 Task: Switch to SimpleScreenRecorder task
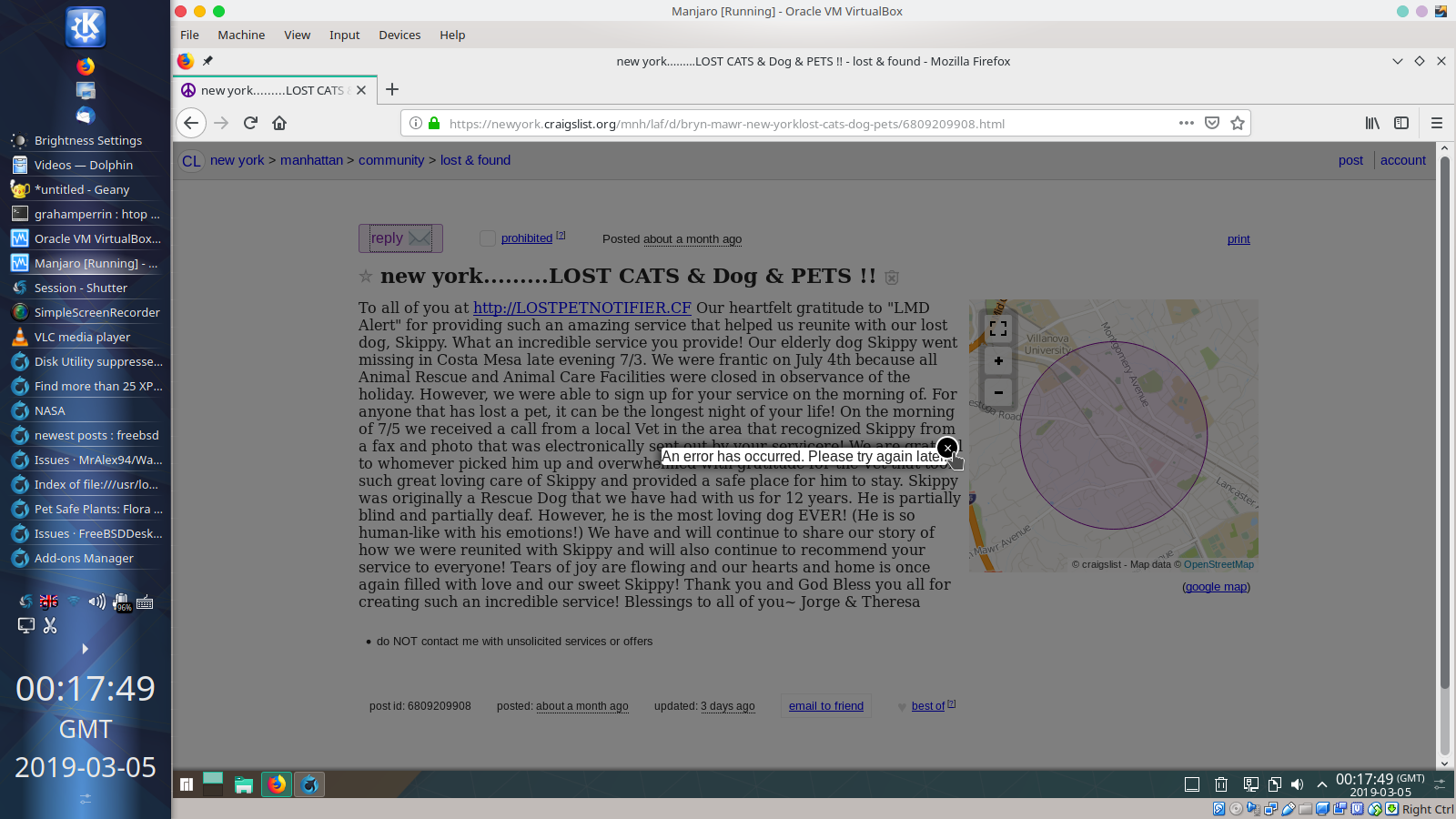pyautogui.click(x=86, y=312)
